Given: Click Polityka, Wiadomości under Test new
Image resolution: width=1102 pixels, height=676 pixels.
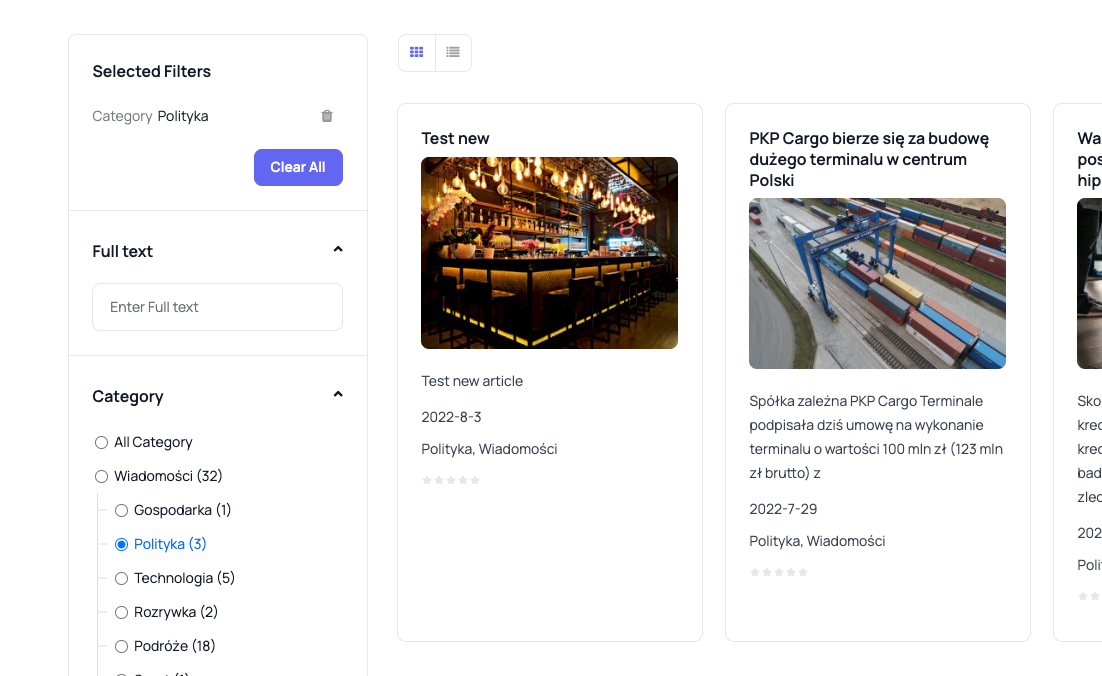Looking at the screenshot, I should 489,449.
